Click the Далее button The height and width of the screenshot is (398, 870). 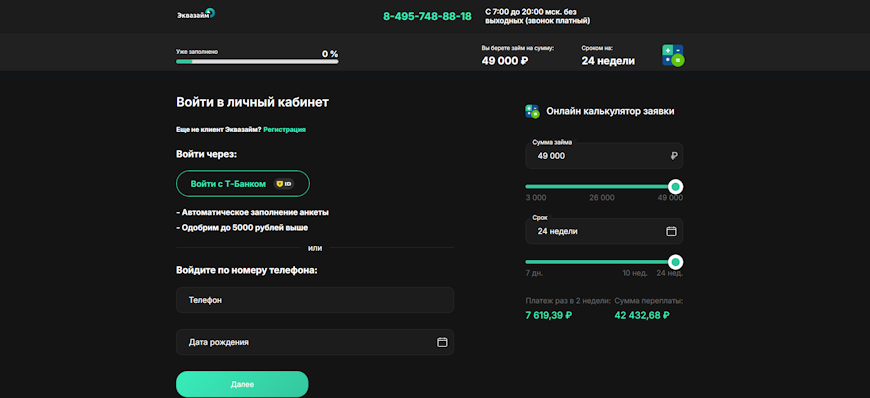pos(242,384)
